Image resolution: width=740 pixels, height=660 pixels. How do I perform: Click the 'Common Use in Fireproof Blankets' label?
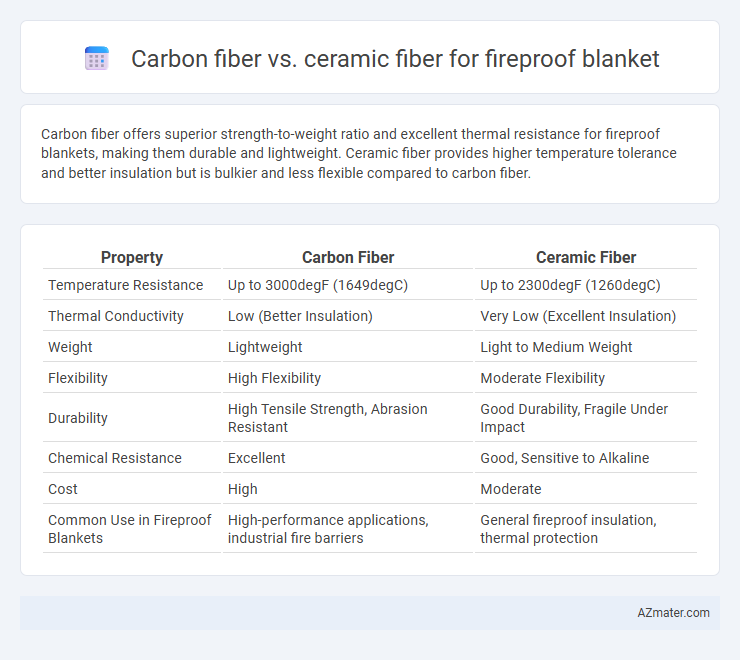tap(129, 529)
